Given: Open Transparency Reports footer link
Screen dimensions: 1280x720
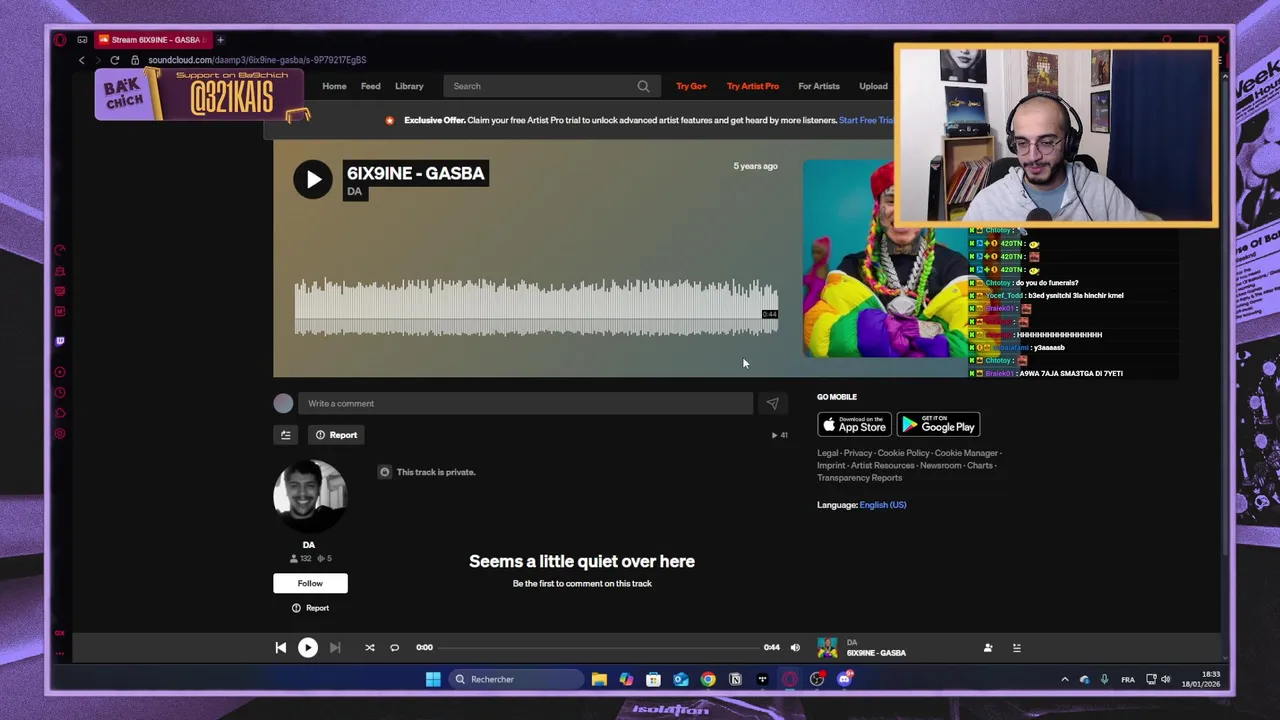Looking at the screenshot, I should coord(859,478).
